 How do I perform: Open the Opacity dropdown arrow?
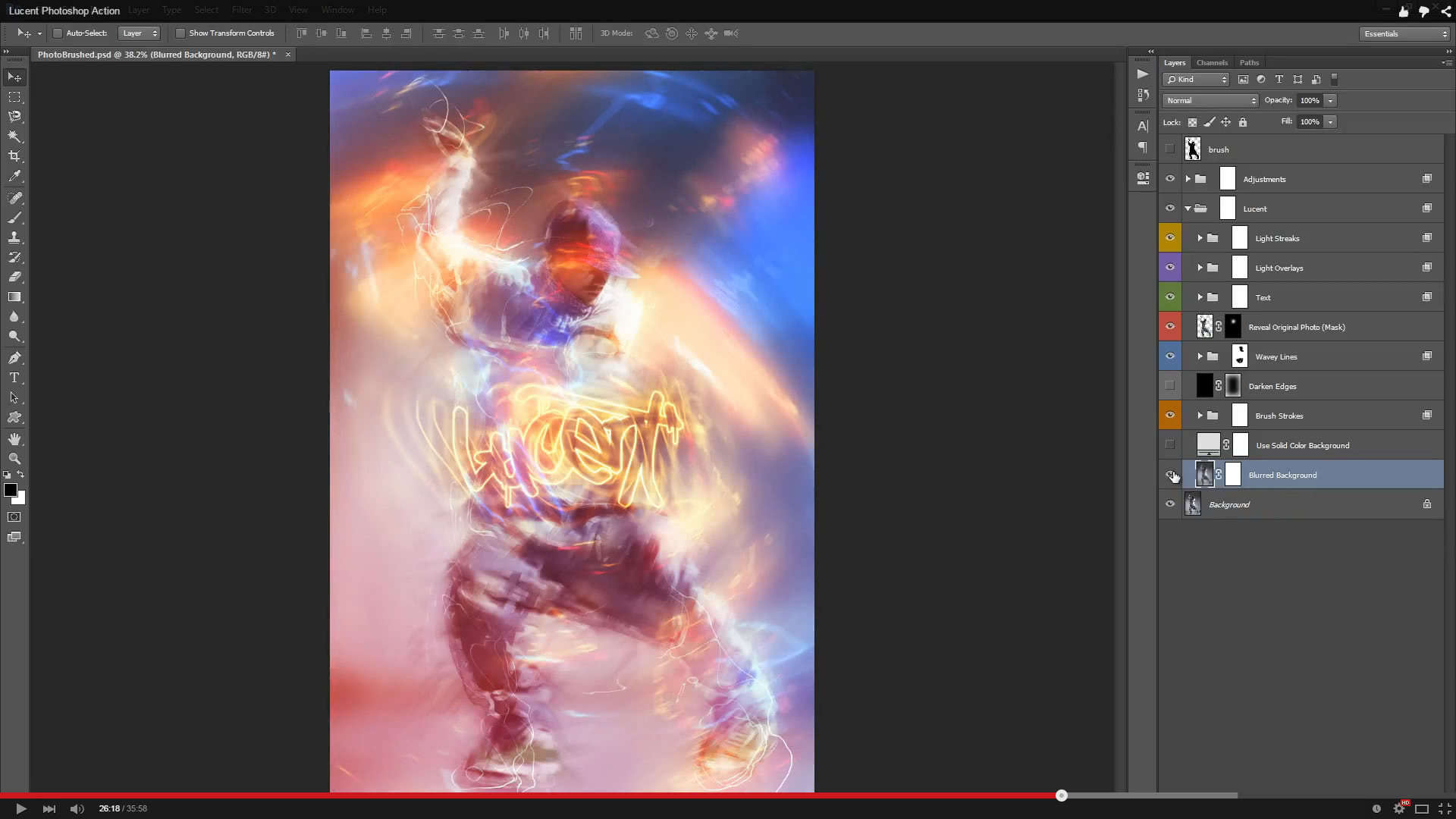click(x=1332, y=100)
